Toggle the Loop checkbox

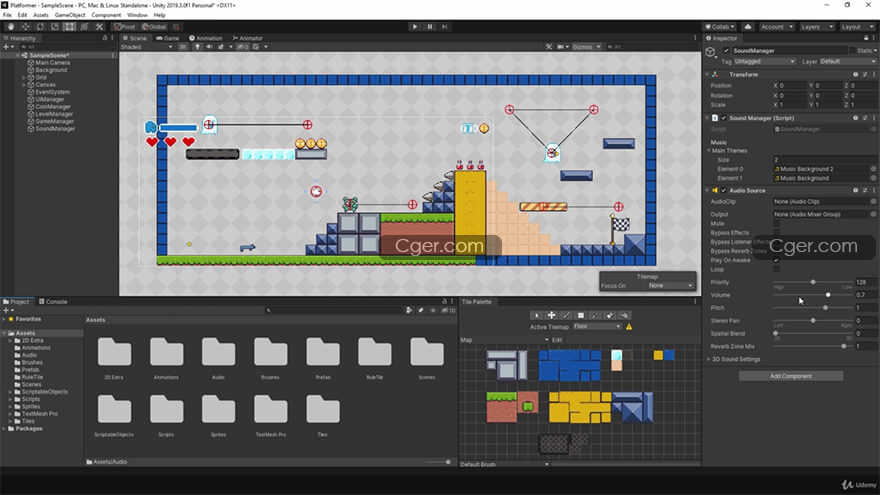click(776, 269)
